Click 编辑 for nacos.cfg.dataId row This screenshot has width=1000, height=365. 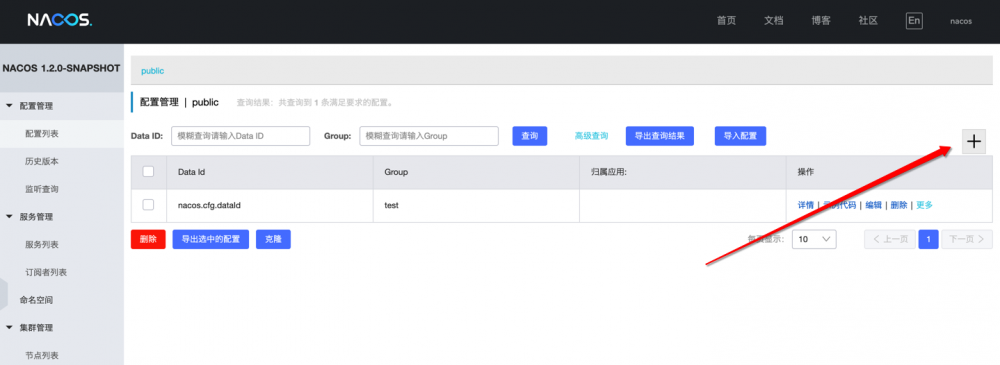coord(873,205)
